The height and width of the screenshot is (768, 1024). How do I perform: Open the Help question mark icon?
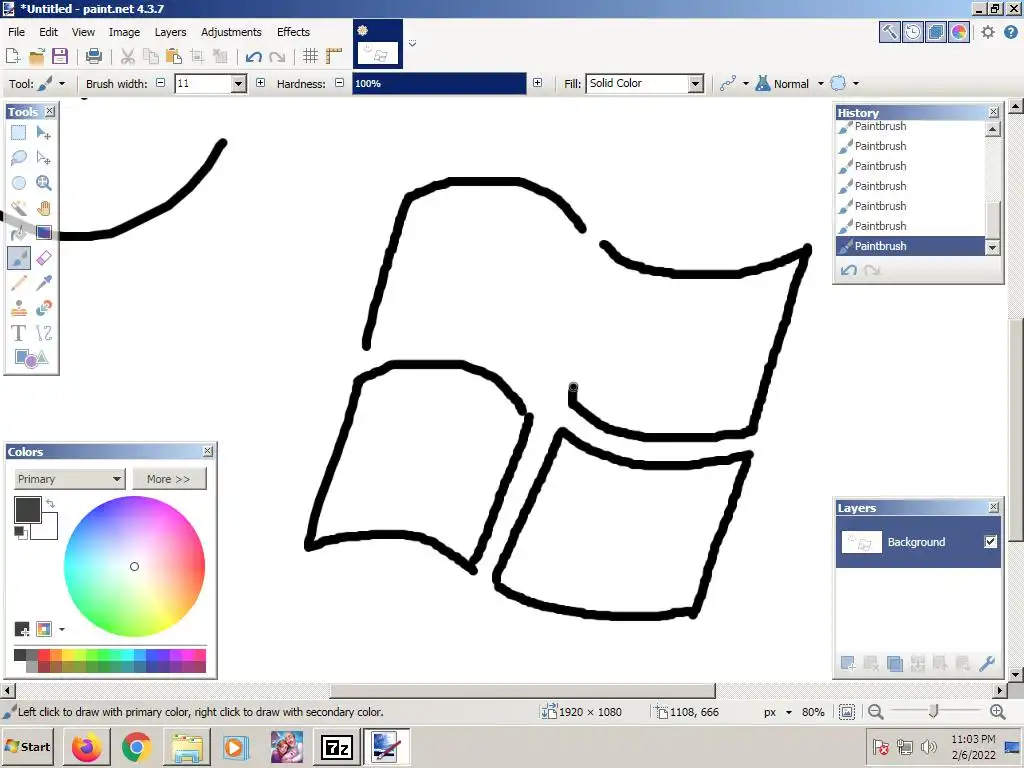coord(1010,31)
